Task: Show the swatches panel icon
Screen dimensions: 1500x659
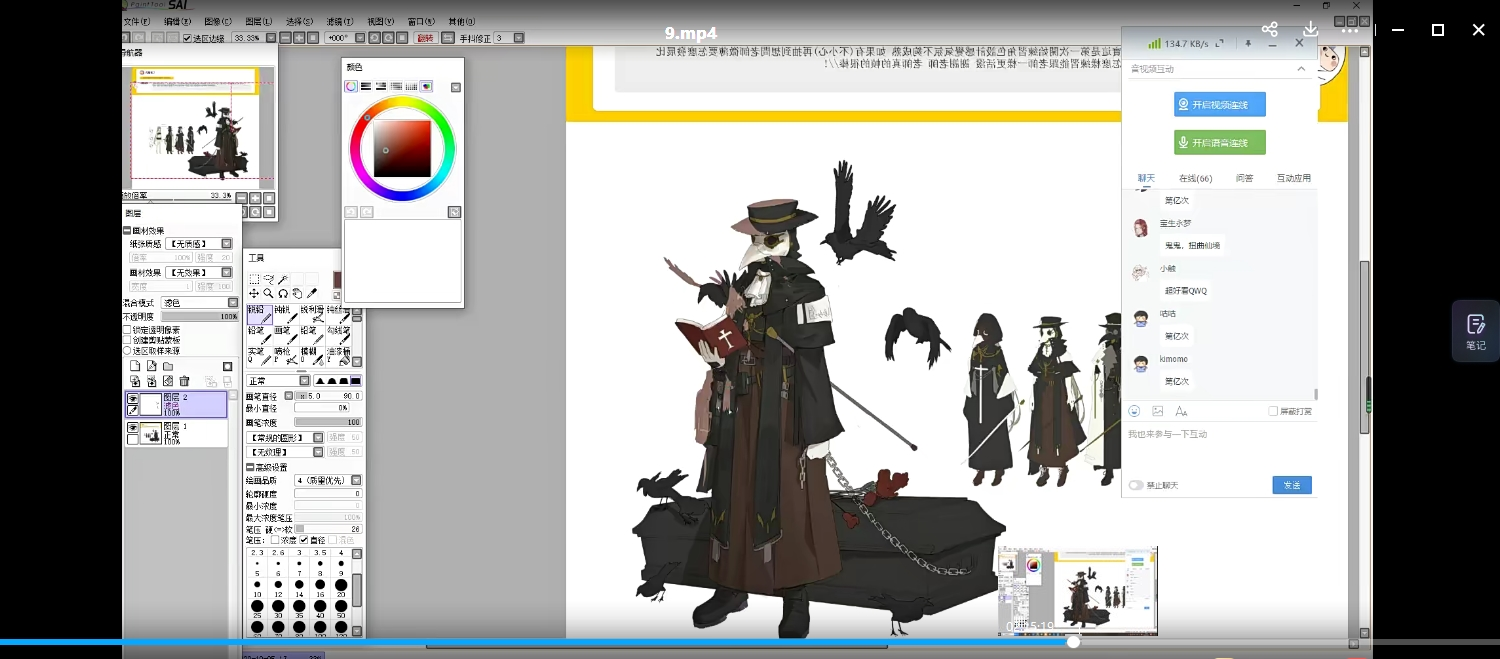Action: tap(411, 86)
